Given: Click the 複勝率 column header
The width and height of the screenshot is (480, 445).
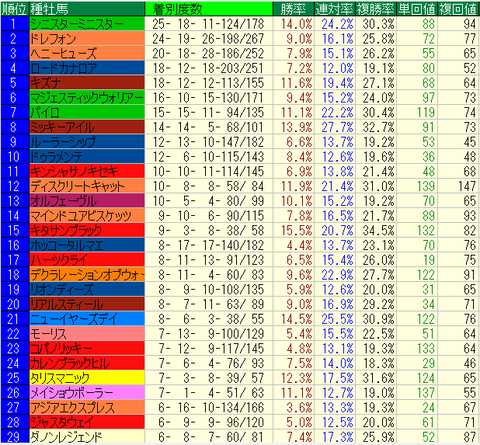Looking at the screenshot, I should [375, 9].
